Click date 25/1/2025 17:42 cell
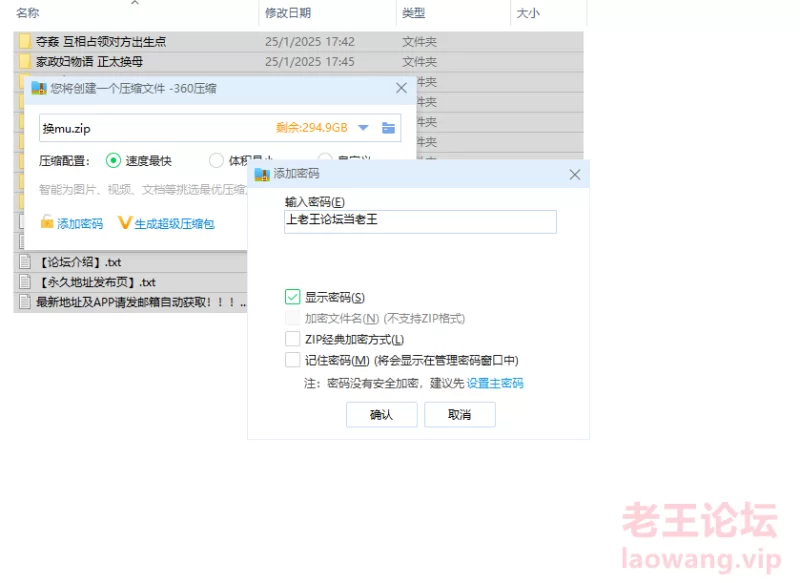The height and width of the screenshot is (583, 800). (310, 41)
